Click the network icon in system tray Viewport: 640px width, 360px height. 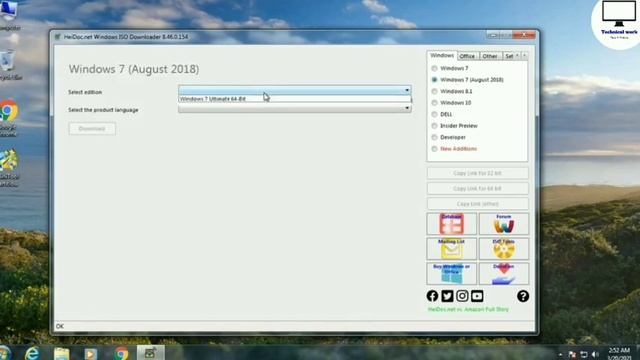[x=584, y=354]
